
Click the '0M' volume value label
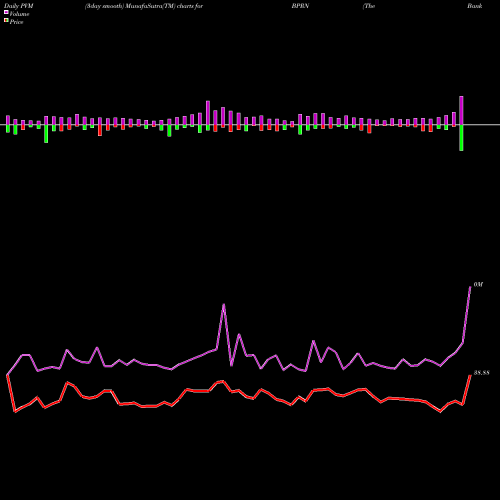478,284
